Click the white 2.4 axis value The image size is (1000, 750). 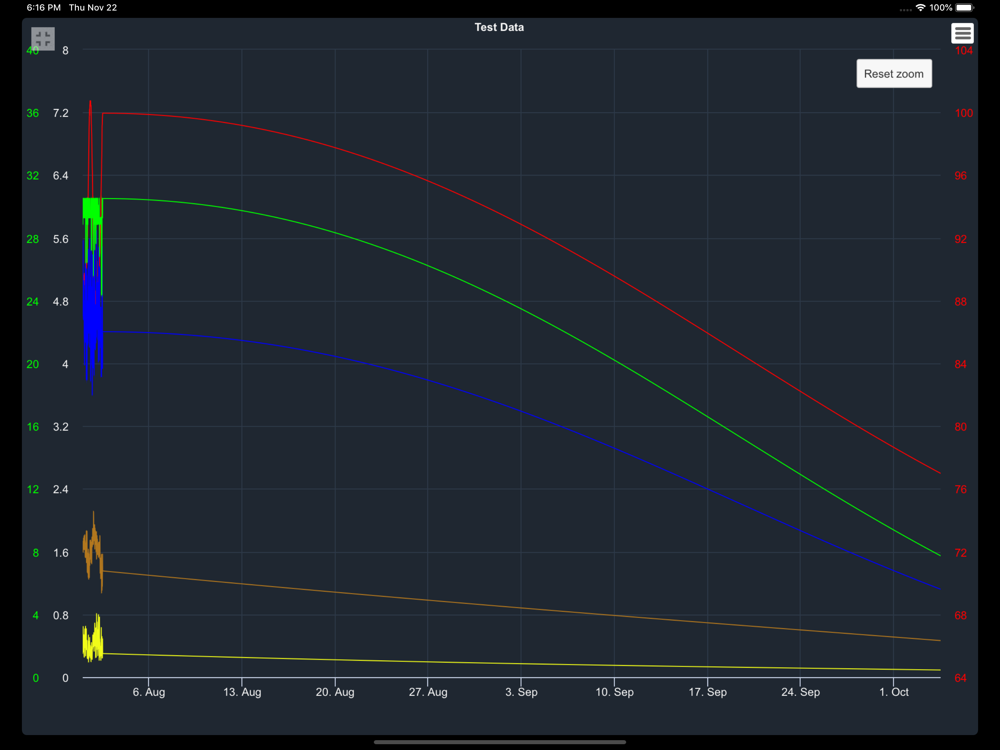tap(61, 489)
